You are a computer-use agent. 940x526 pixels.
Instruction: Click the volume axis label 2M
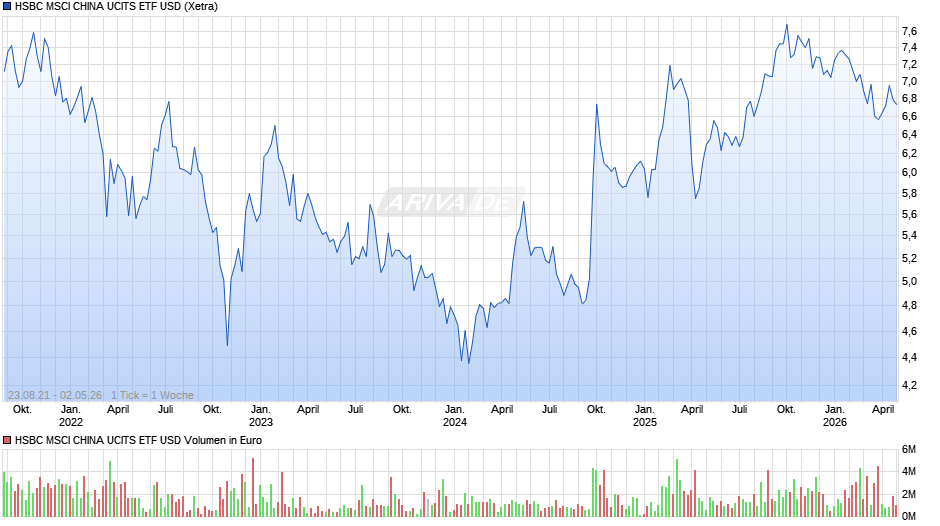909,494
